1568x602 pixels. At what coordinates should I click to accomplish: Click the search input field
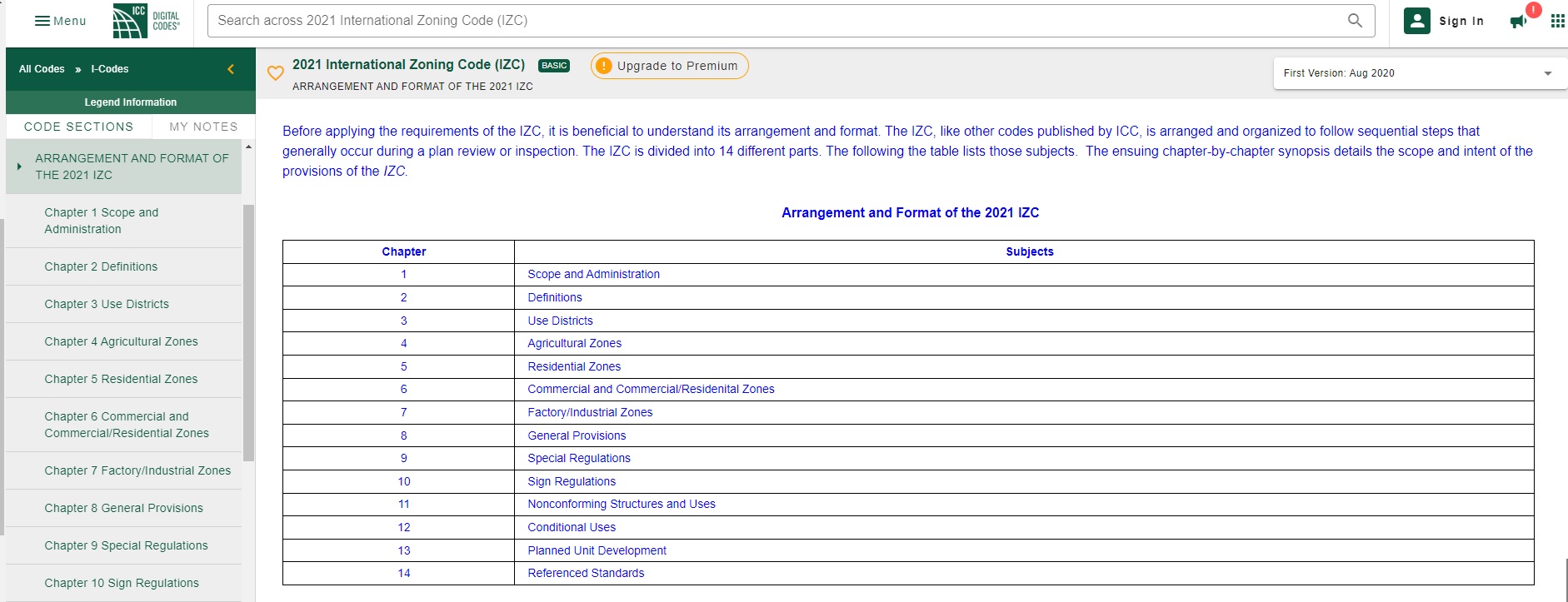[x=775, y=21]
